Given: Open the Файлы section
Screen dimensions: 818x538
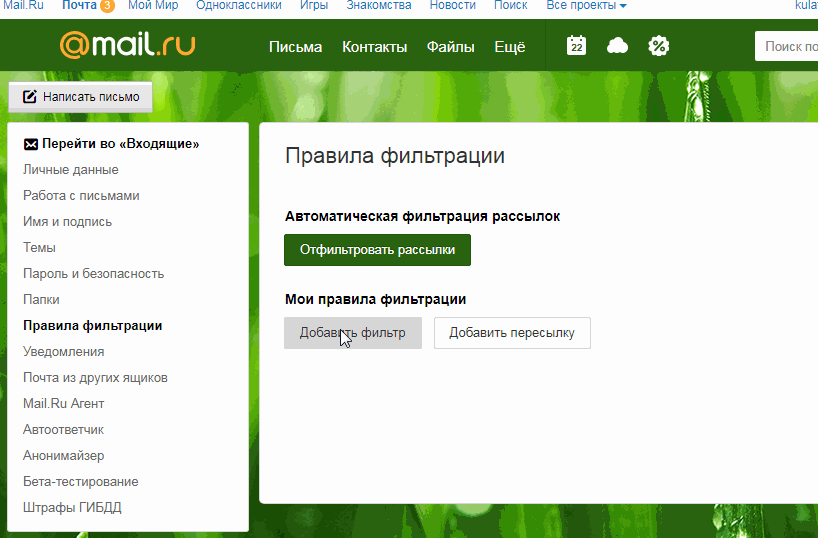Looking at the screenshot, I should 450,47.
